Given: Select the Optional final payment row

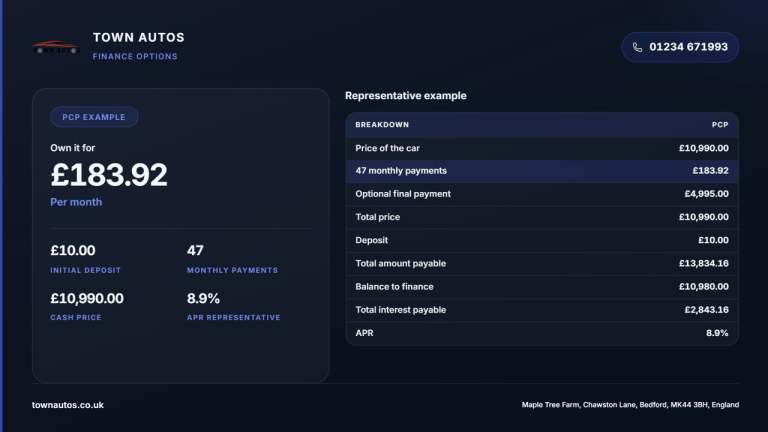Looking at the screenshot, I should point(542,194).
